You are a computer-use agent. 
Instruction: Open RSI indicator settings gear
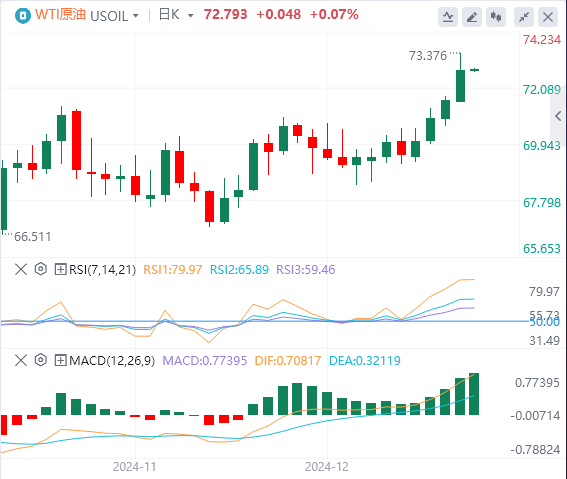[x=41, y=269]
